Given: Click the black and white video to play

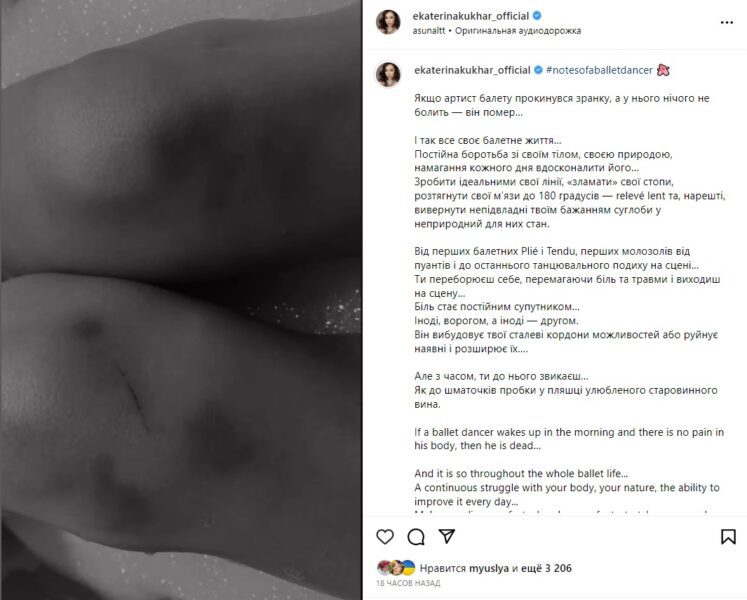Looking at the screenshot, I should pyautogui.click(x=181, y=300).
